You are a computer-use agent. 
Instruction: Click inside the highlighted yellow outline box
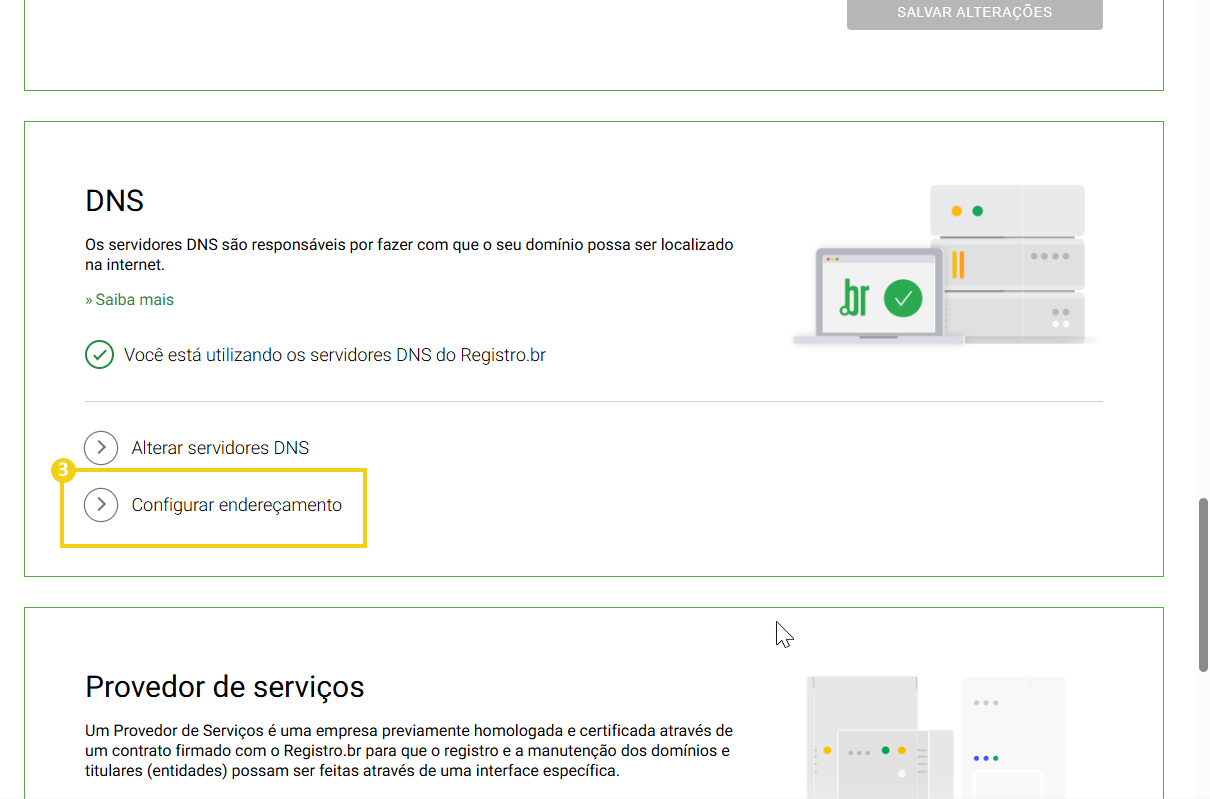coord(213,508)
